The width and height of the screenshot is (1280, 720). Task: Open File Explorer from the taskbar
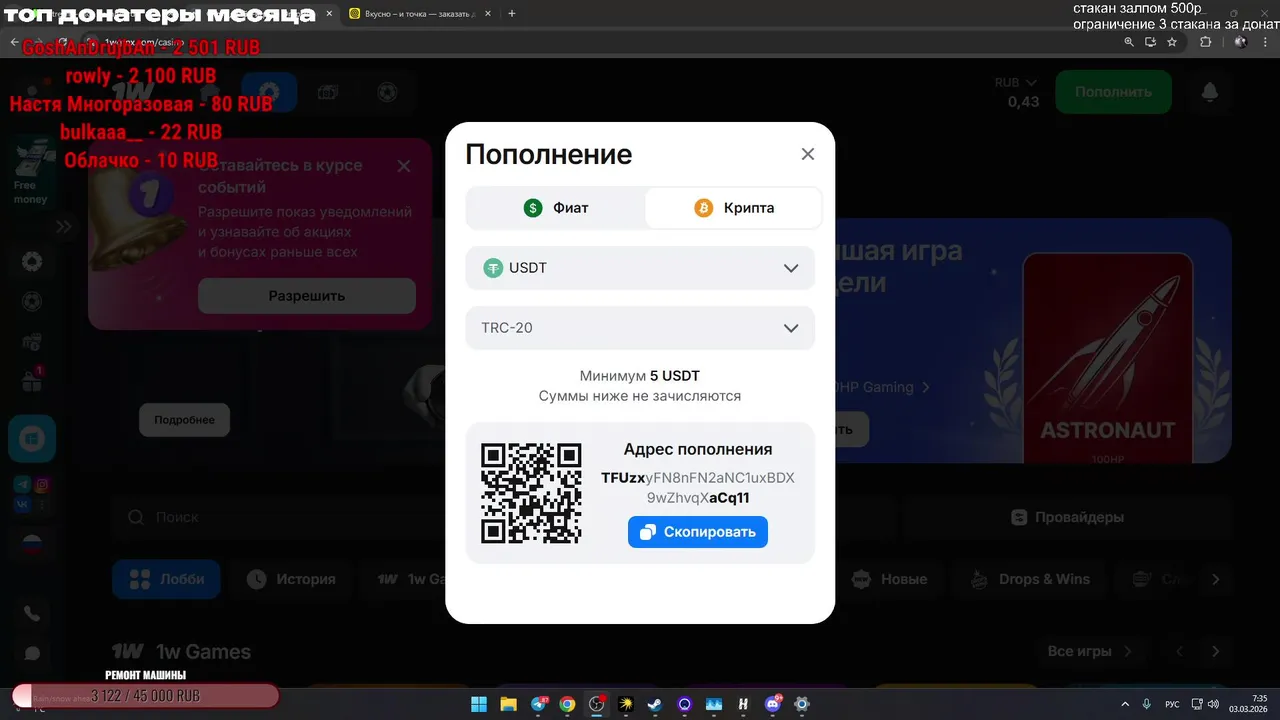pos(508,704)
